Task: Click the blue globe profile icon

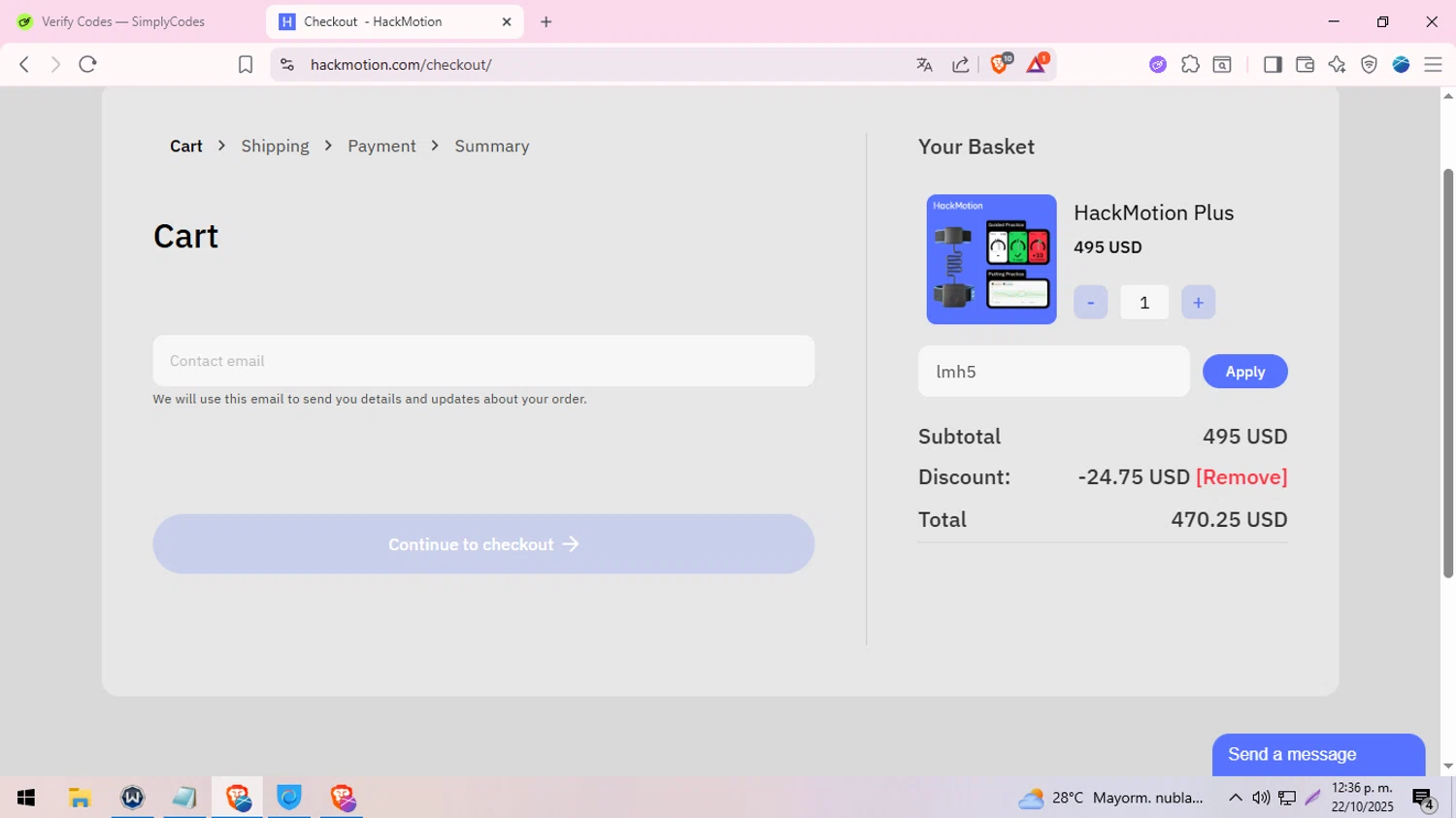Action: (1401, 64)
